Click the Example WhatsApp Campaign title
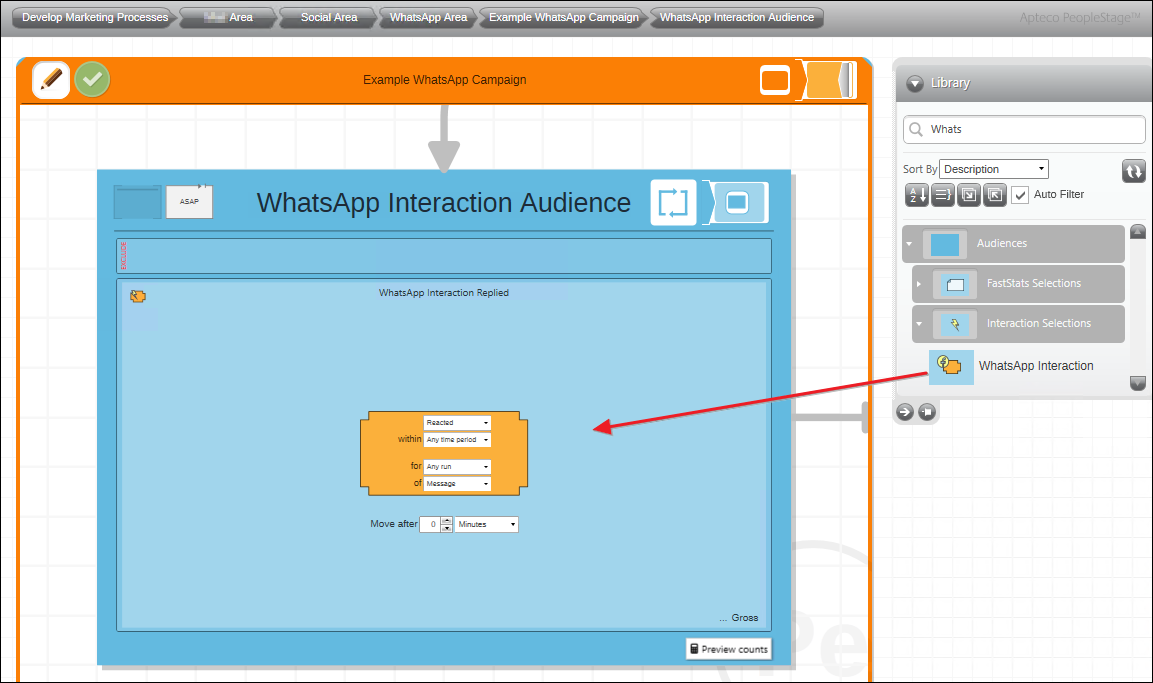This screenshot has width=1153, height=683. [x=444, y=79]
